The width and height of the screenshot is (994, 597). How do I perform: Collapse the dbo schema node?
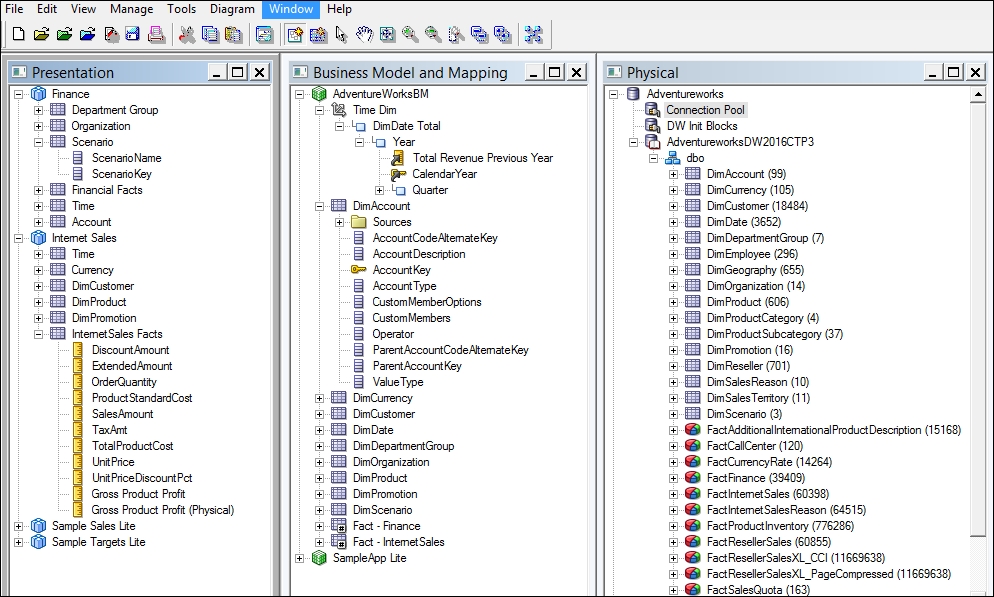[x=653, y=158]
